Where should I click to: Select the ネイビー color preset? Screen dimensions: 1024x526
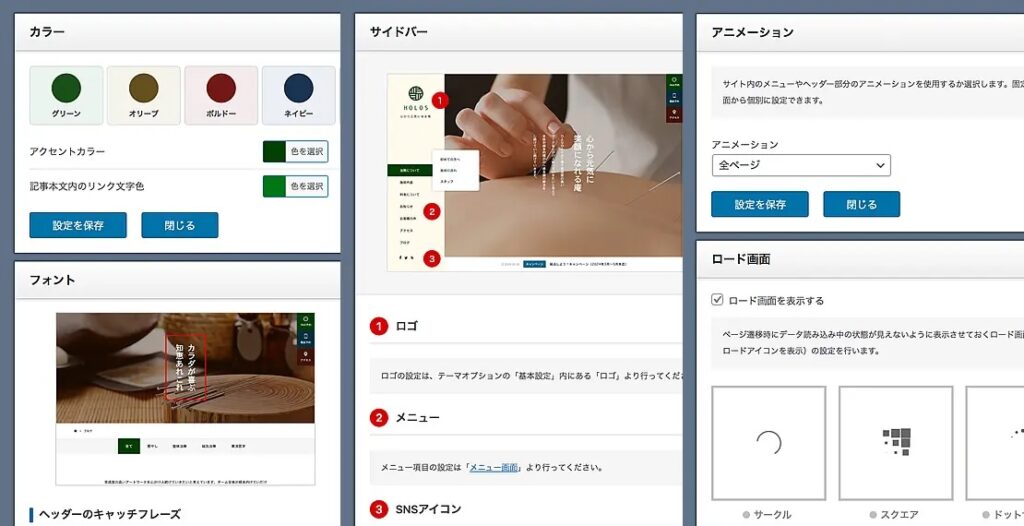pyautogui.click(x=298, y=95)
